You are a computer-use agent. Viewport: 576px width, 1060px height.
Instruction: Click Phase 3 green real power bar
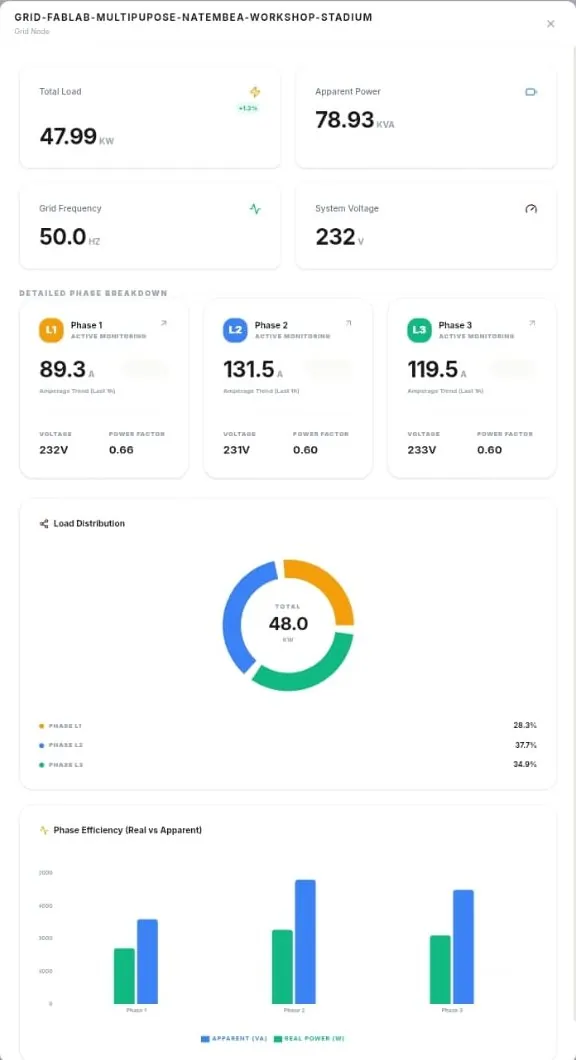click(x=440, y=969)
